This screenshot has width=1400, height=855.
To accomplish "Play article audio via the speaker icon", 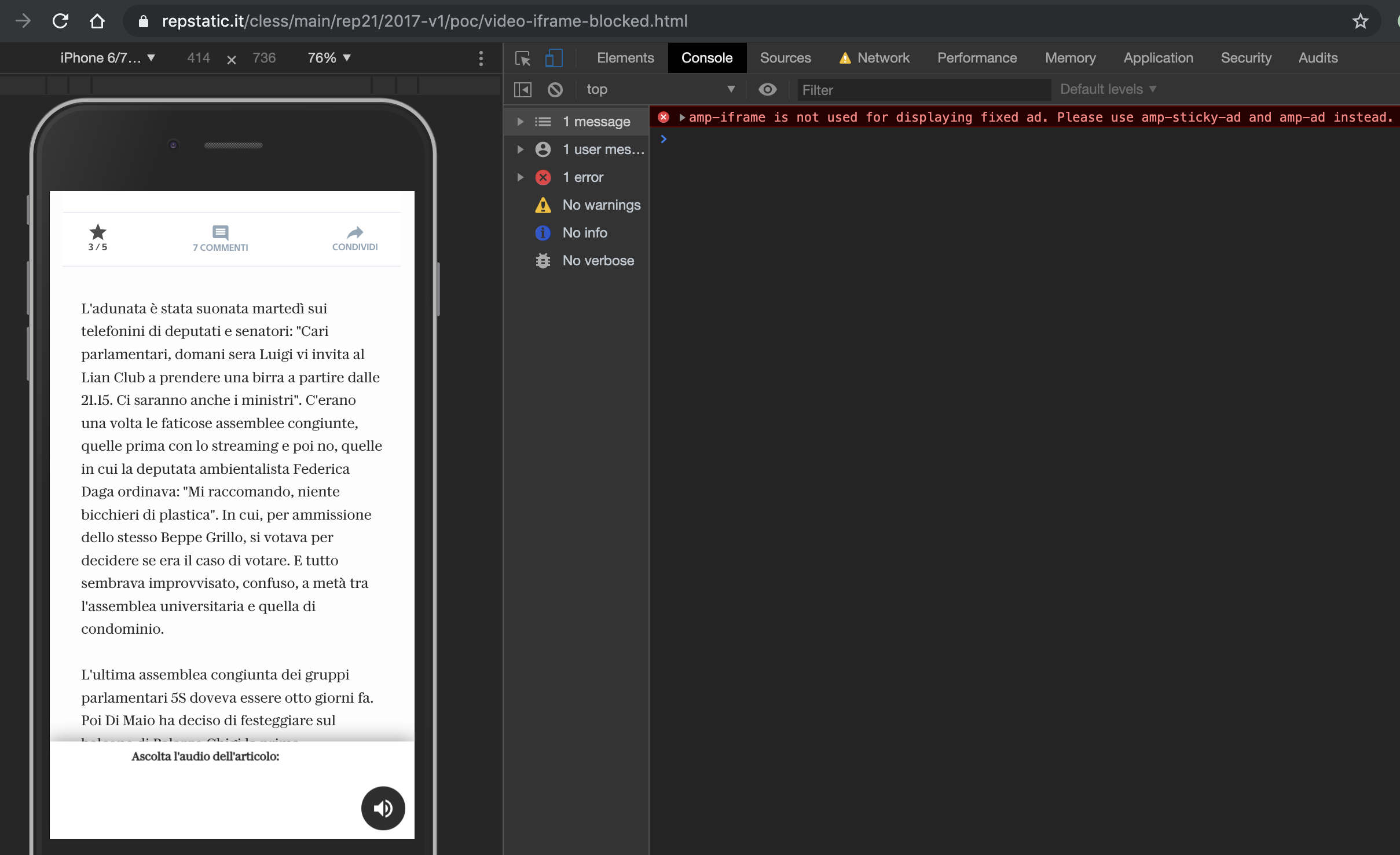I will point(383,808).
